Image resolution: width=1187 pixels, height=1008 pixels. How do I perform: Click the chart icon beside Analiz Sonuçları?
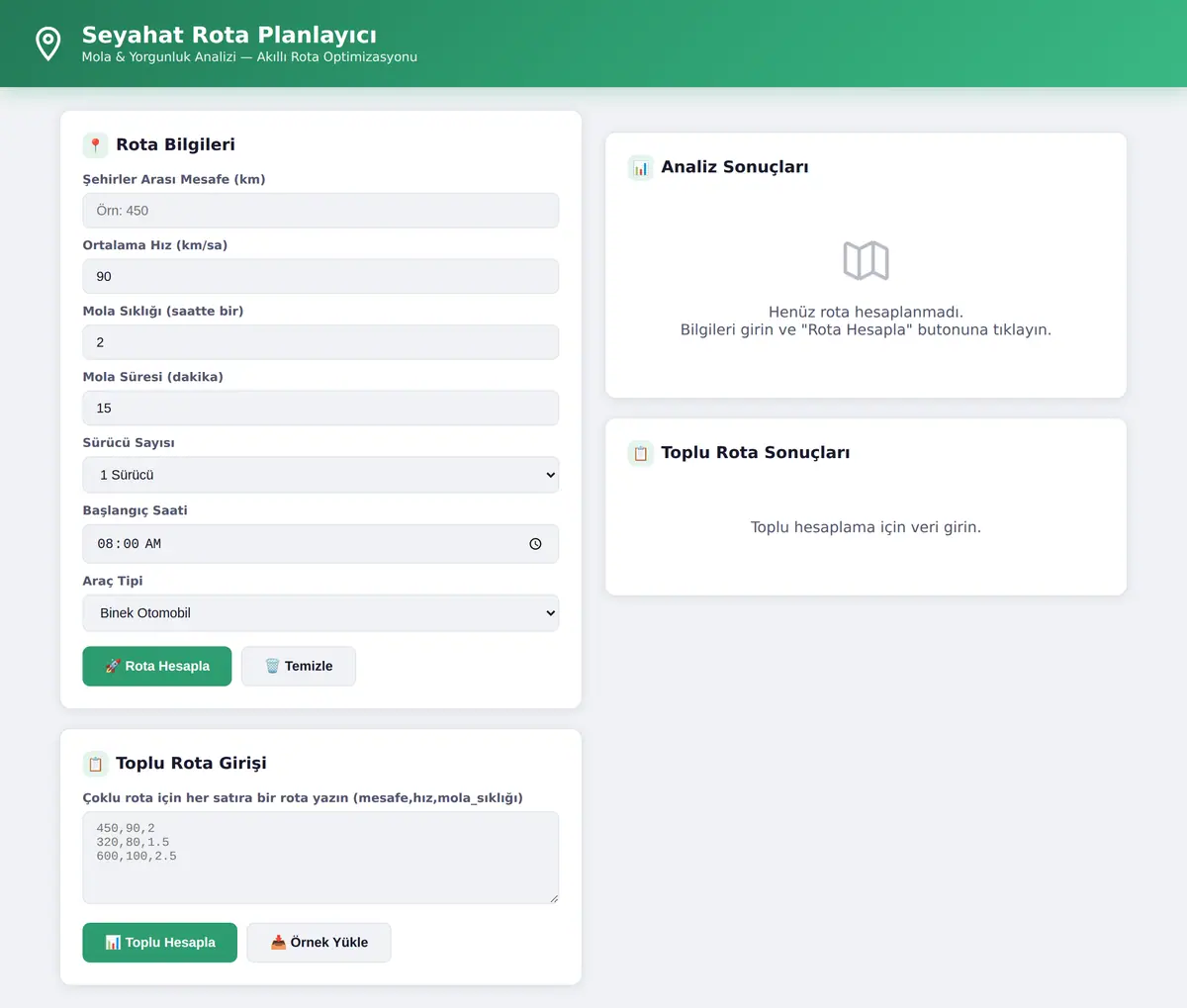[640, 168]
